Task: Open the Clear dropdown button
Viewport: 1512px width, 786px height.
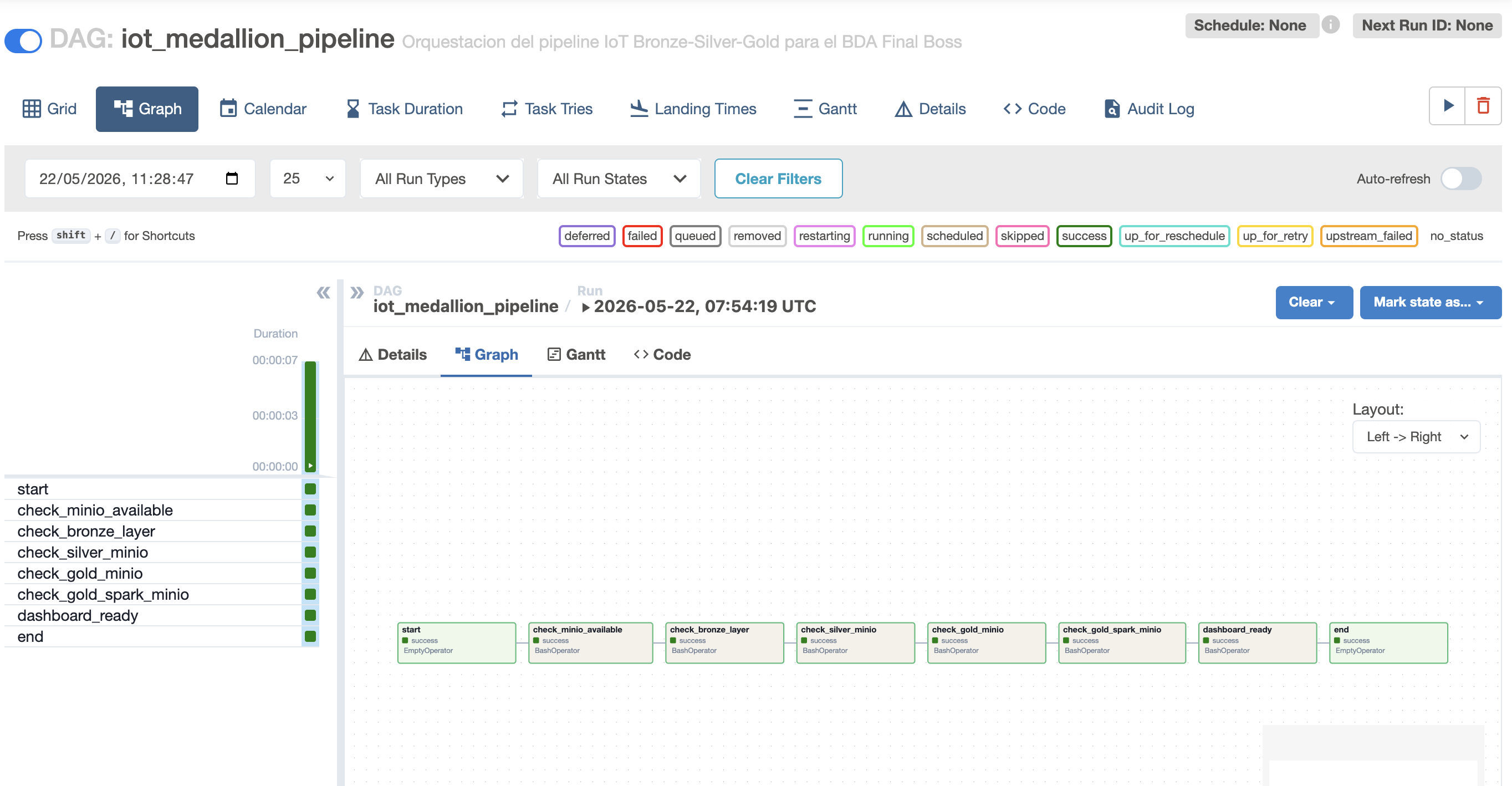Action: [x=1314, y=302]
